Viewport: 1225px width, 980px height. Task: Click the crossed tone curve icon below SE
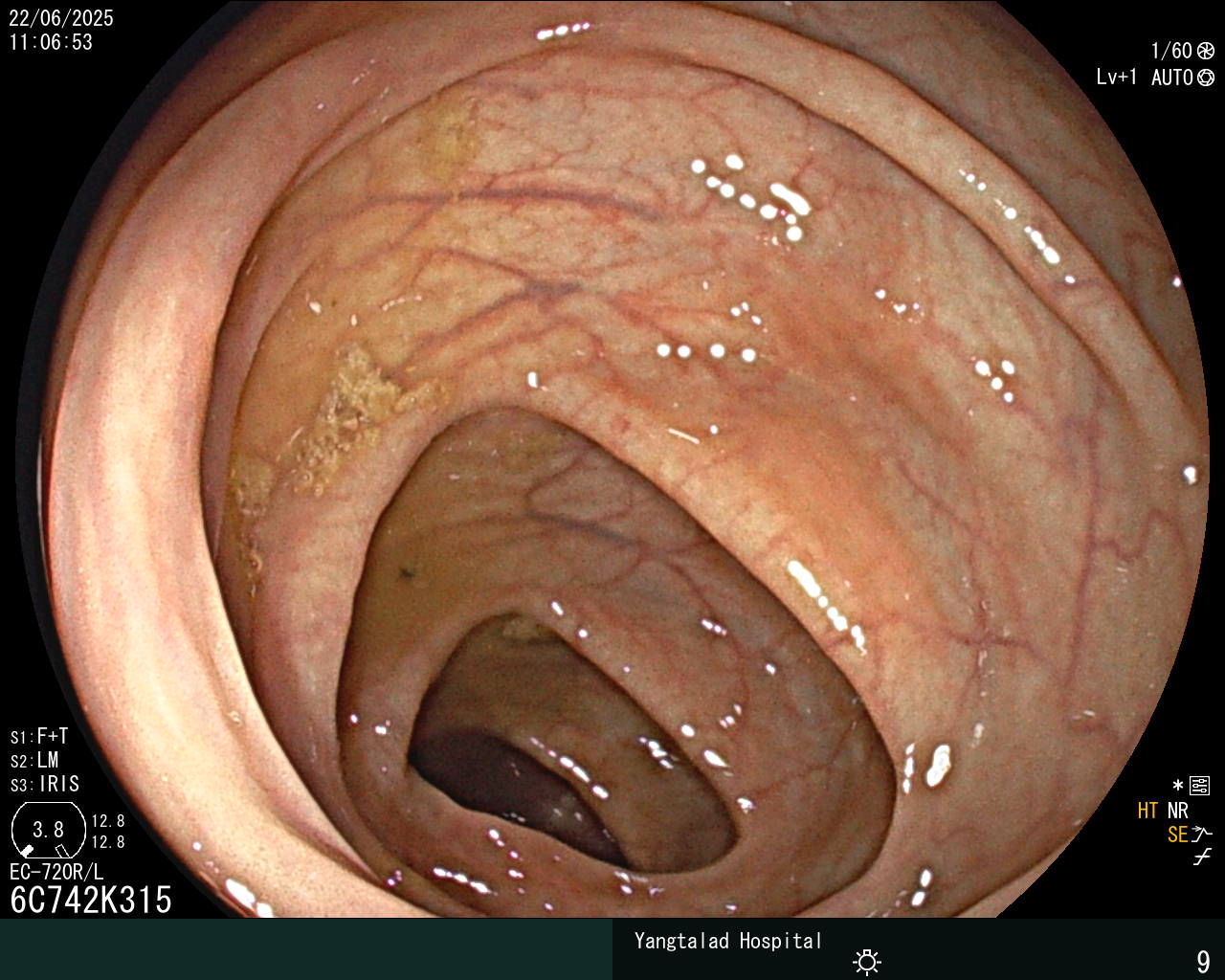click(1202, 857)
